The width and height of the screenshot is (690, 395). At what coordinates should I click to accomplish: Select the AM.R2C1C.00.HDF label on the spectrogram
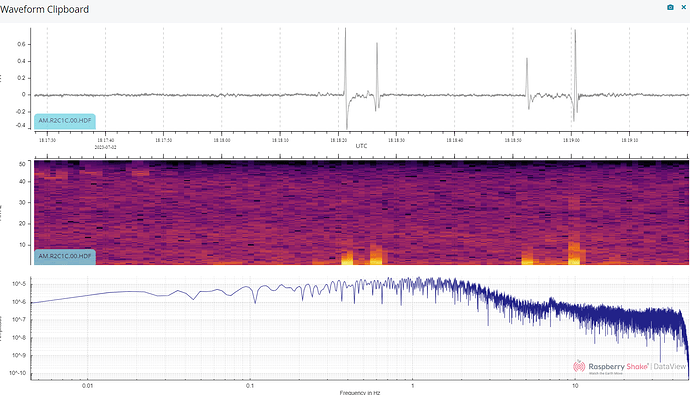(x=65, y=256)
